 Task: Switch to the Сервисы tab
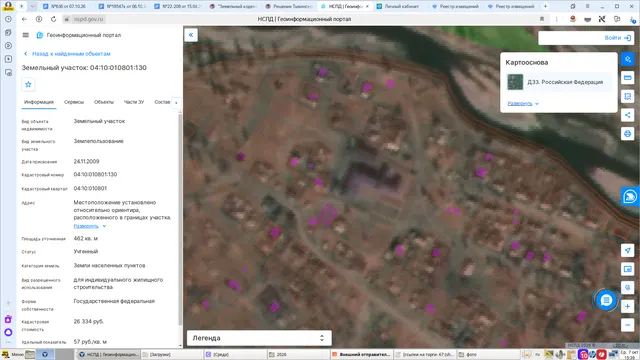coord(74,102)
